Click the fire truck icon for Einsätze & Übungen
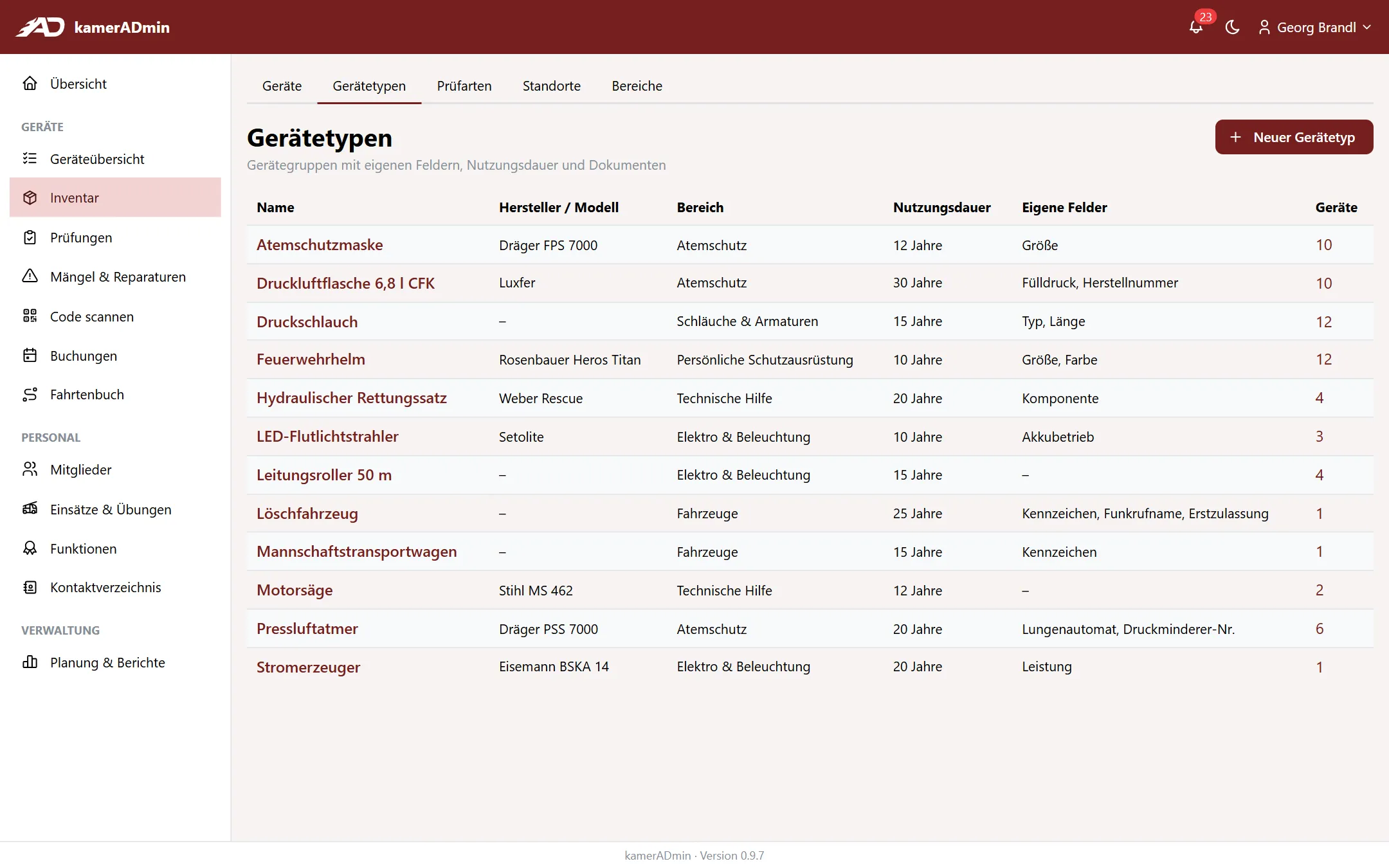This screenshot has width=1389, height=868. [x=30, y=509]
